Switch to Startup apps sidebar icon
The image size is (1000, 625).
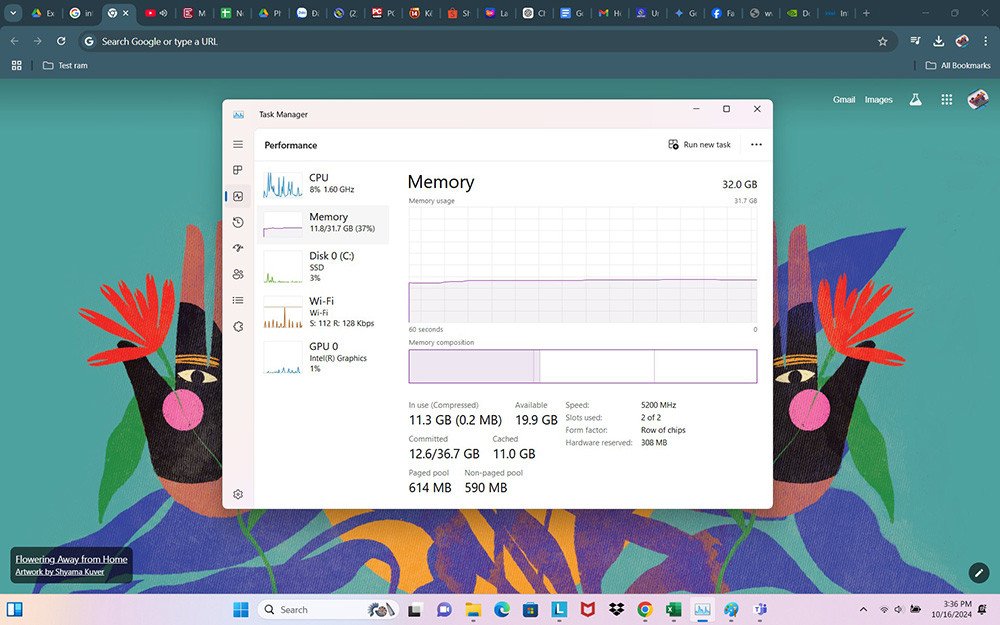click(238, 248)
